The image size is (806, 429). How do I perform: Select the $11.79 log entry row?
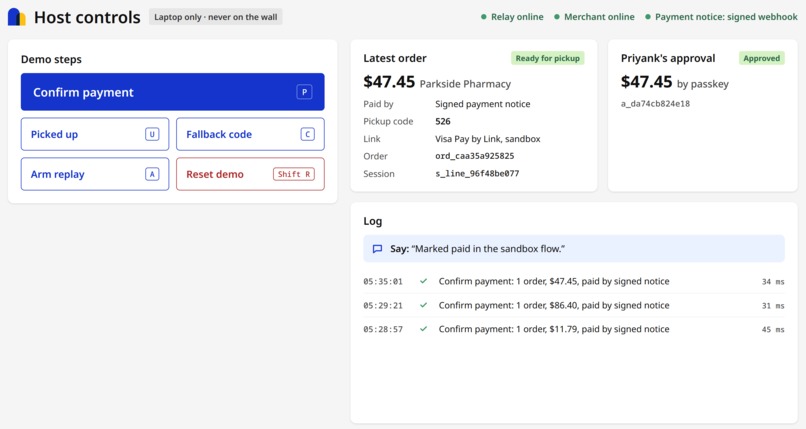coord(574,329)
